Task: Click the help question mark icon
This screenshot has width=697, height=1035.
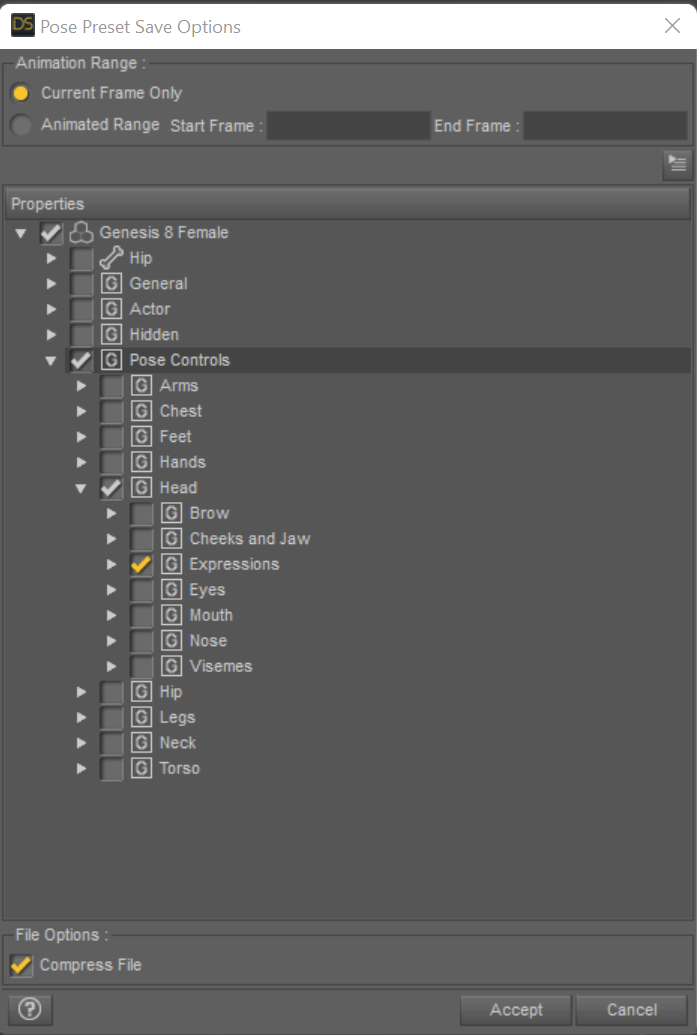Action: [x=29, y=1009]
